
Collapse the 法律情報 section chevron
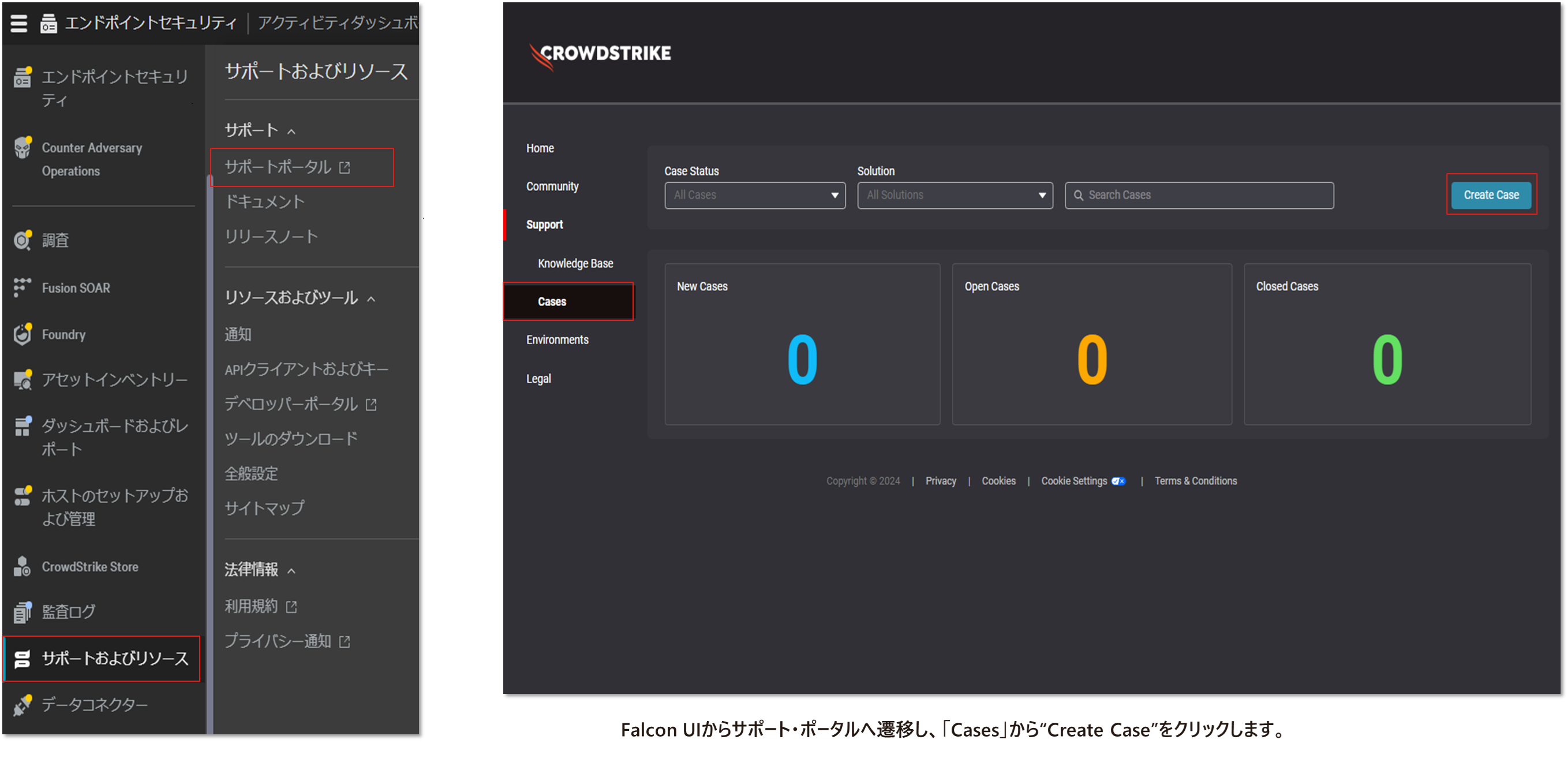click(291, 571)
